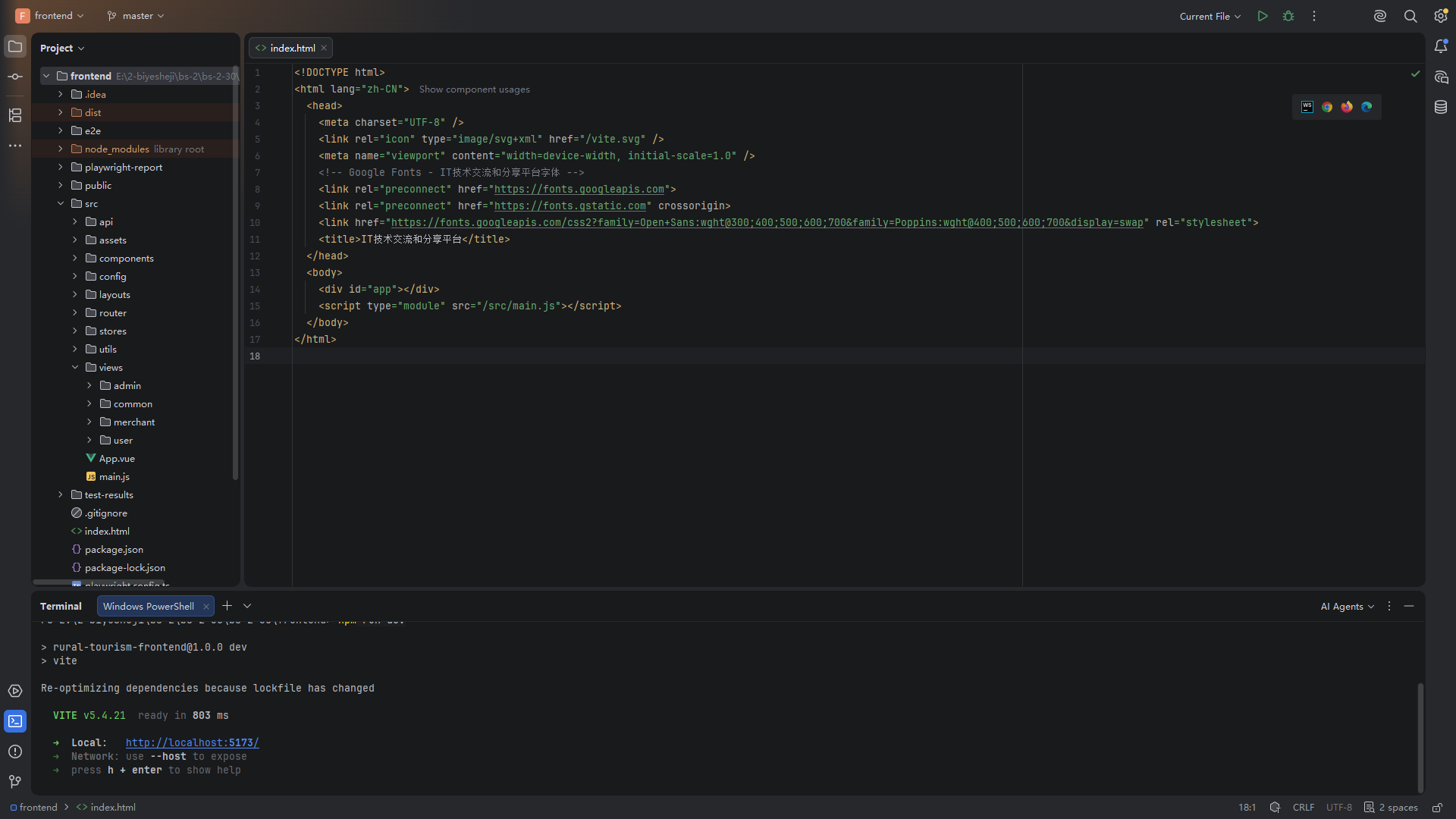The width and height of the screenshot is (1456, 819).
Task: Open Search Everywhere with the magnifier icon
Action: (1410, 16)
